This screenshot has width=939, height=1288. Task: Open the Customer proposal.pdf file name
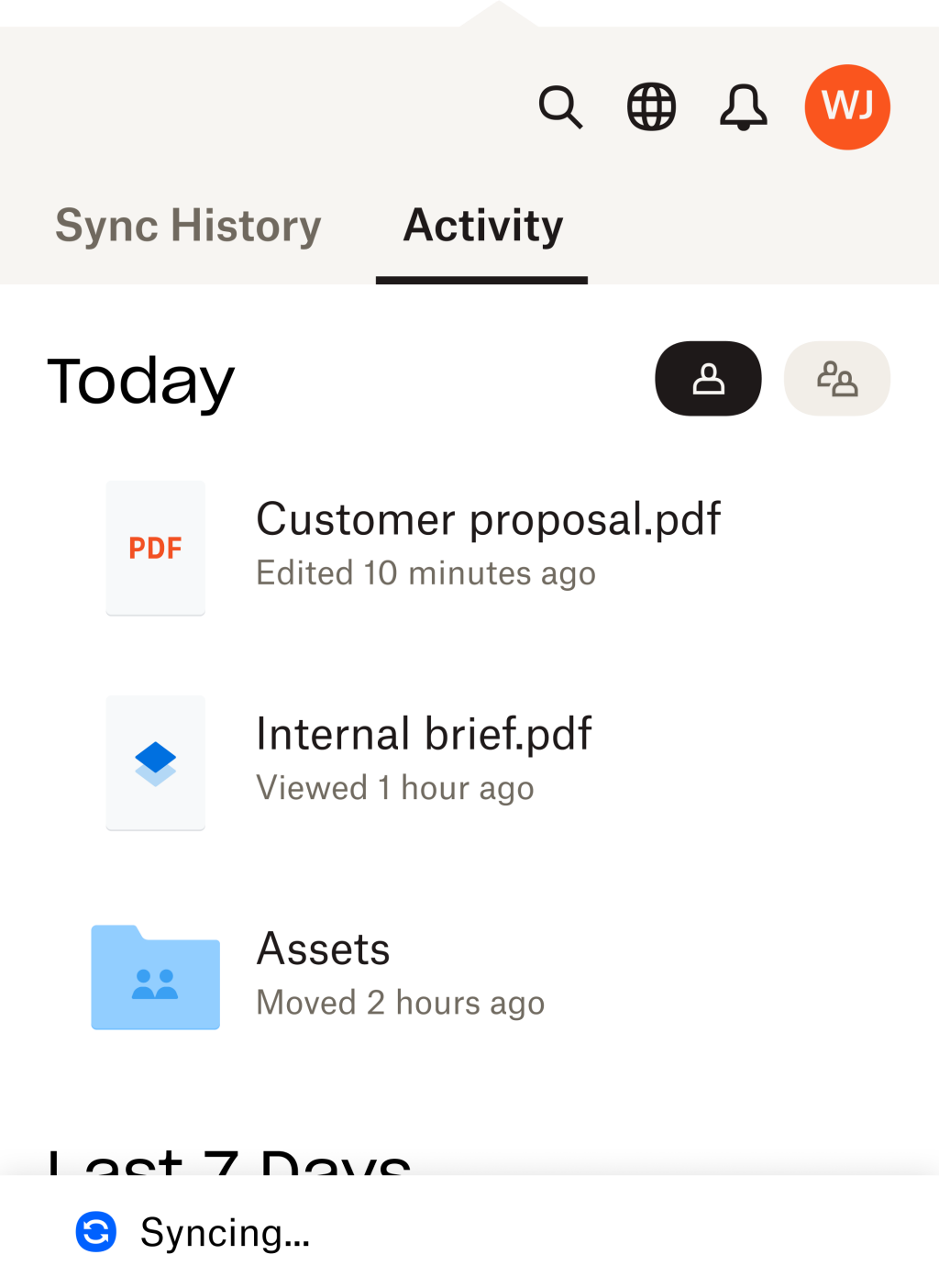(488, 519)
